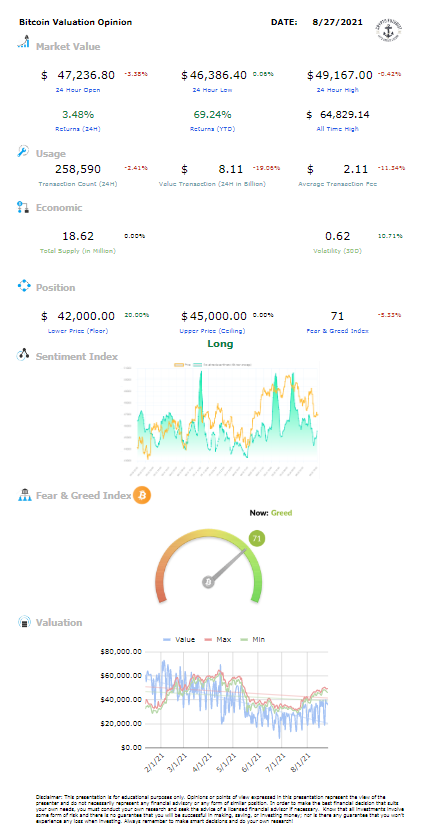Click the Fear & Greed gauge arc

click(x=210, y=565)
